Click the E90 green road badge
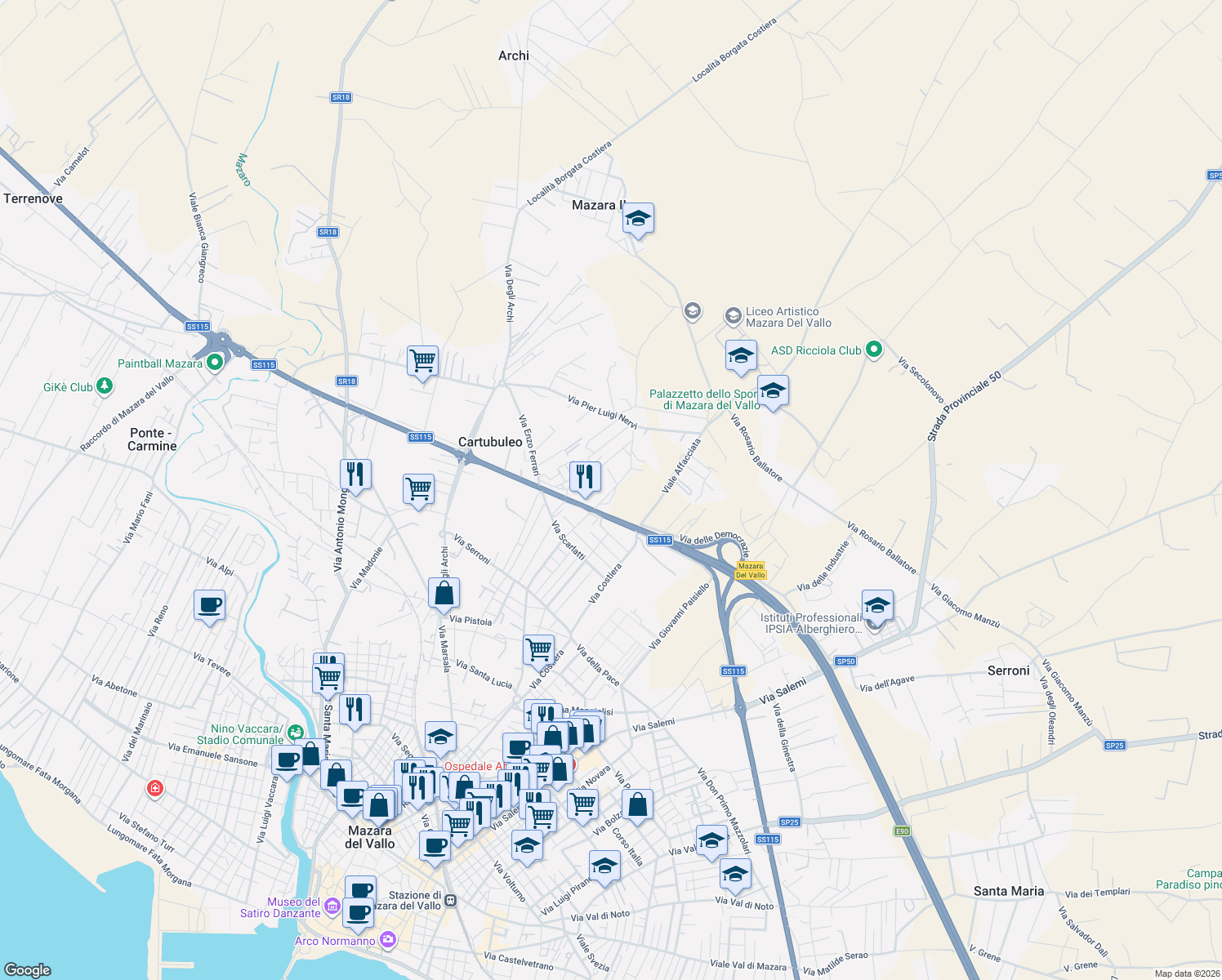Viewport: 1222px width, 980px height. [902, 831]
